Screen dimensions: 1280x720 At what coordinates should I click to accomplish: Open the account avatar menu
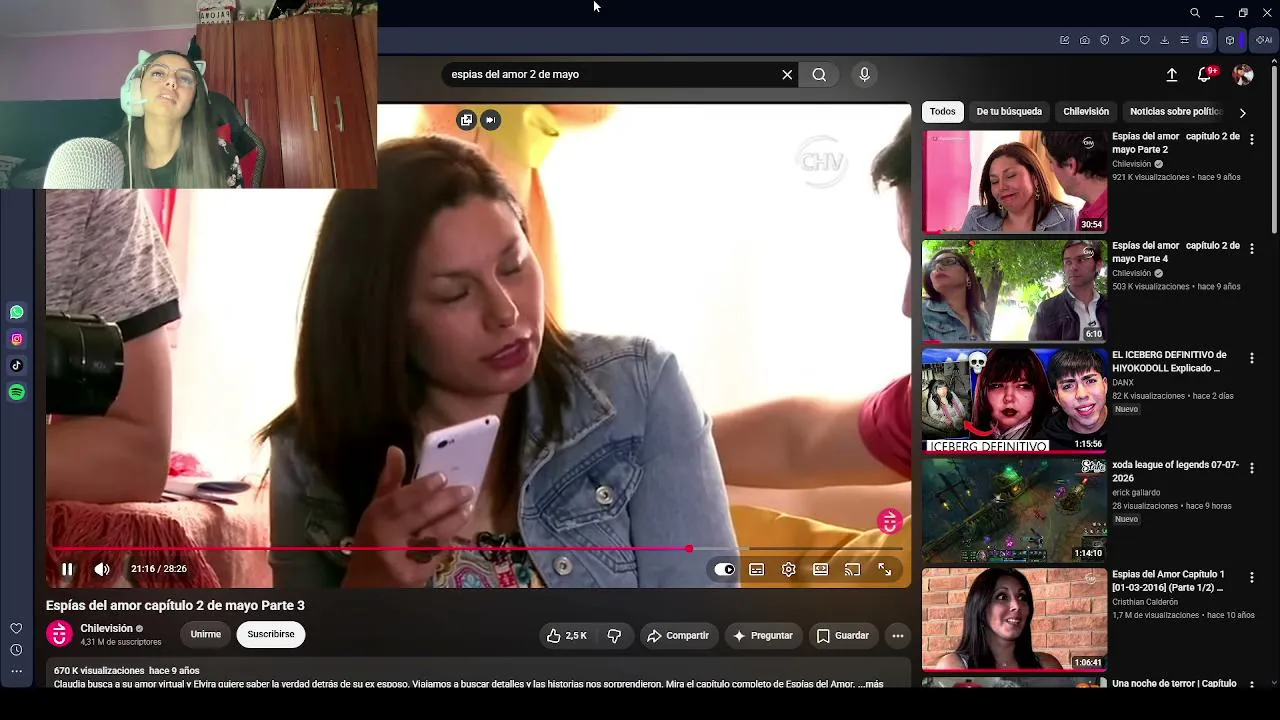click(x=1243, y=75)
